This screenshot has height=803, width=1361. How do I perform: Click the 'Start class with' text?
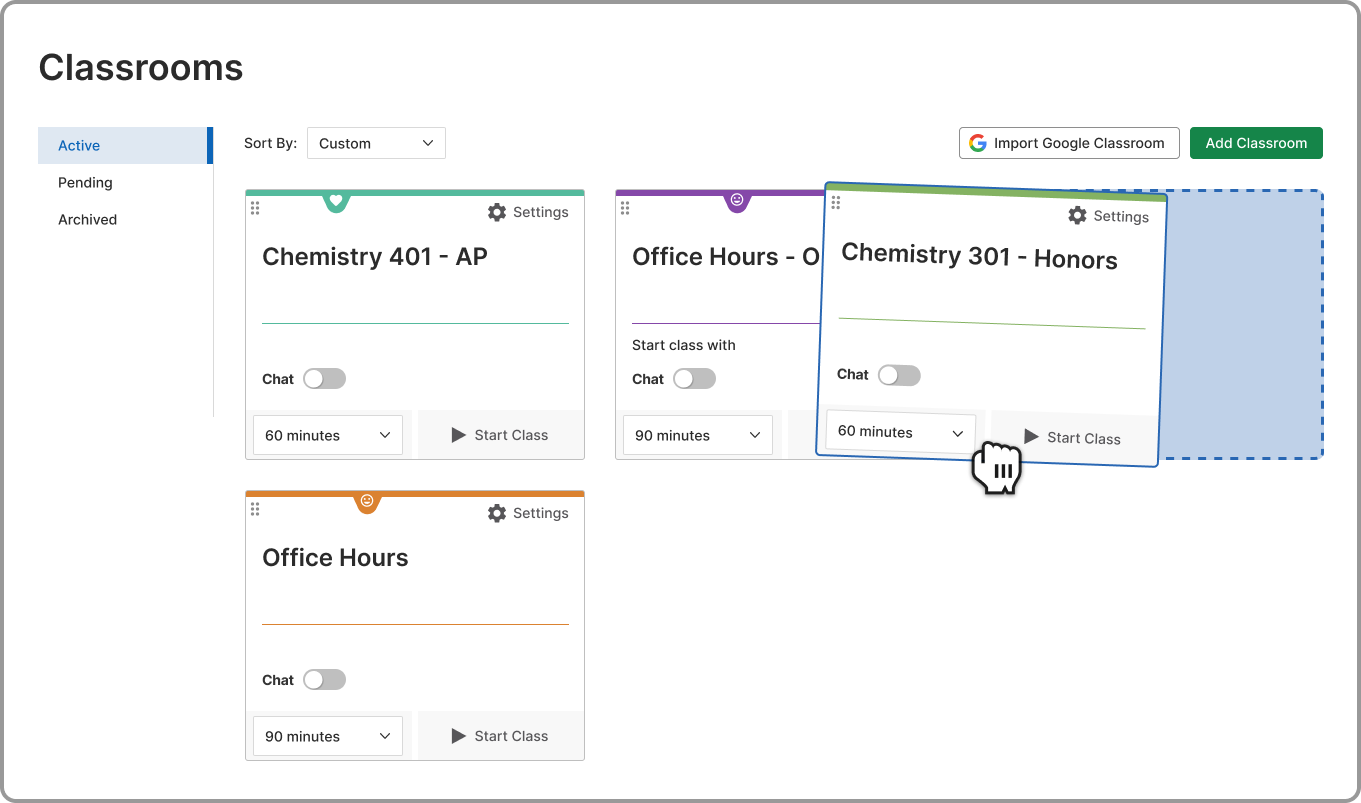[684, 345]
